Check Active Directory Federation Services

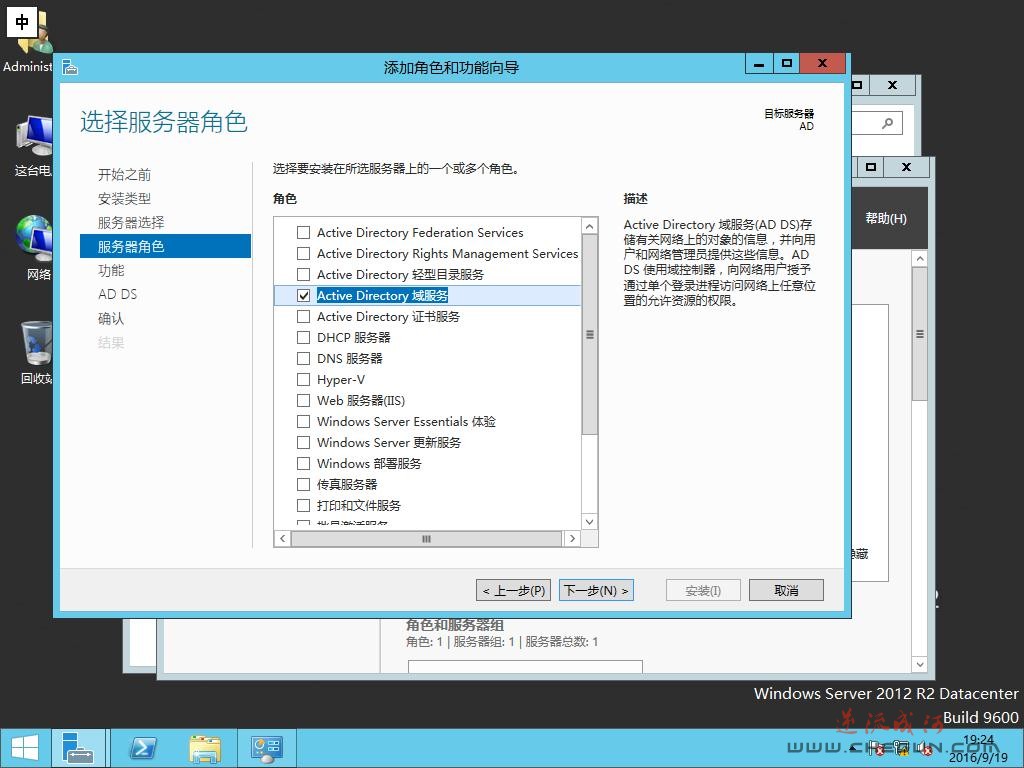(x=303, y=232)
